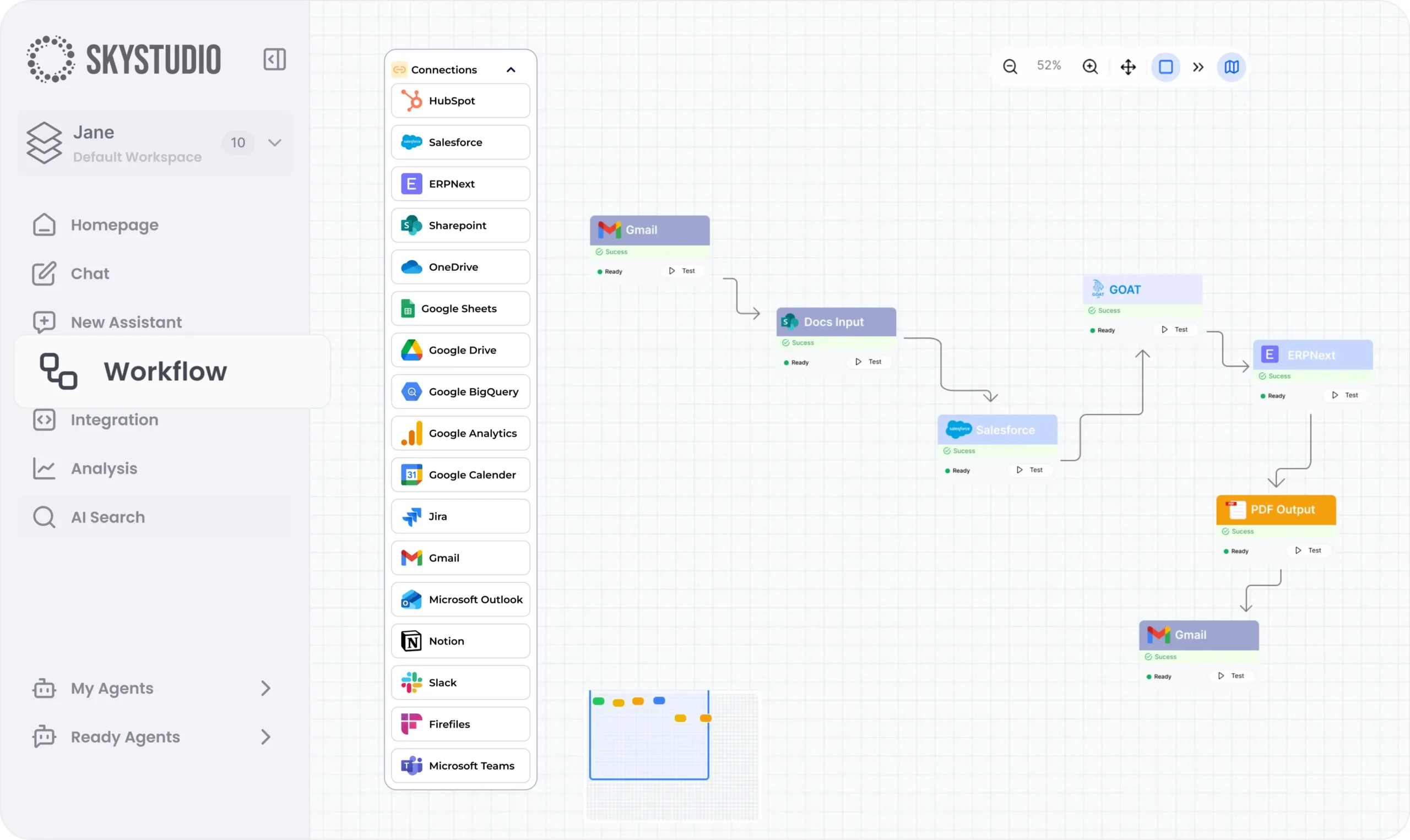Open the minimap view icon
Image resolution: width=1410 pixels, height=840 pixels.
point(1232,67)
